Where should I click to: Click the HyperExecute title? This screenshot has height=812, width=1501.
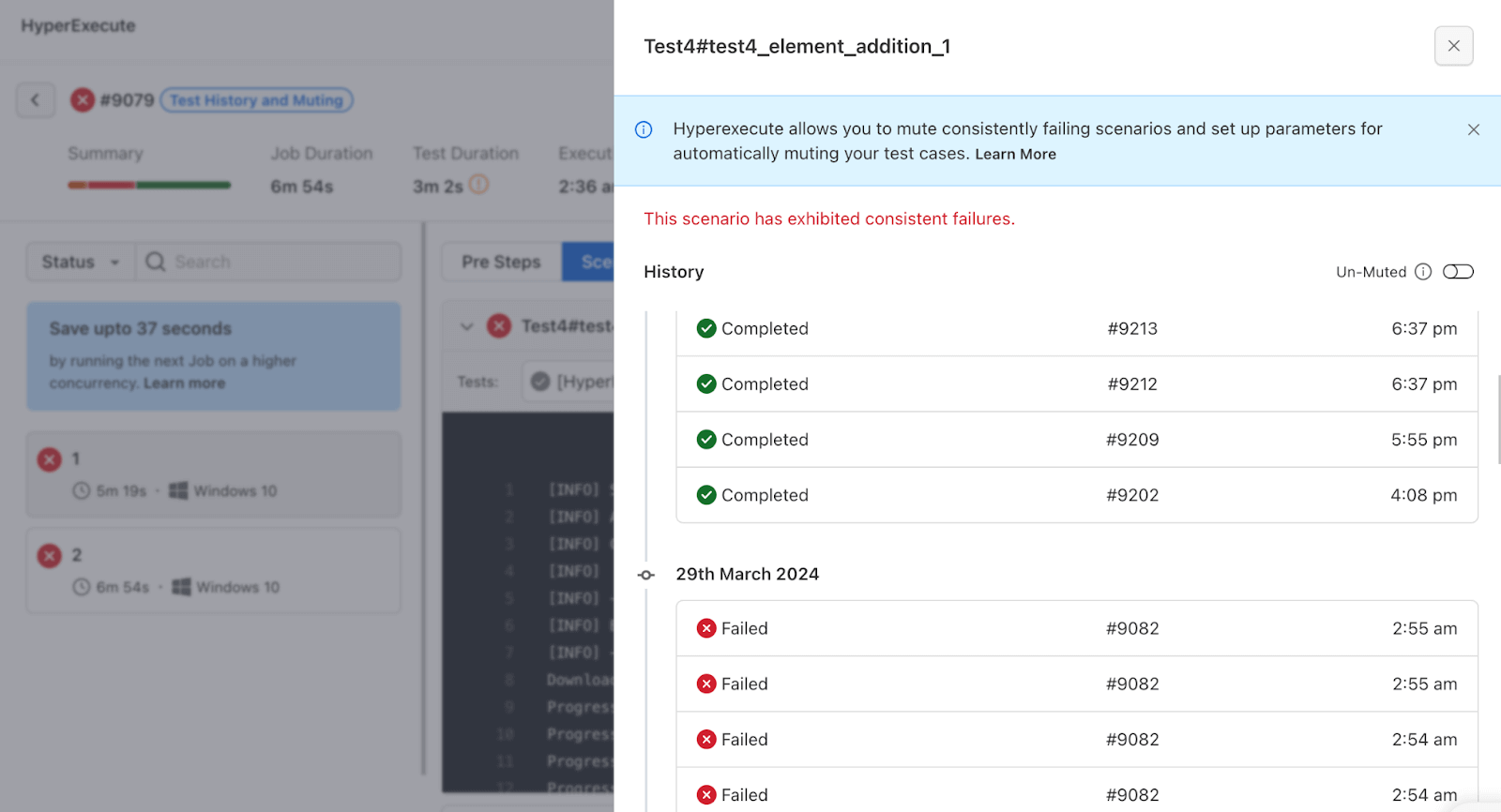pyautogui.click(x=78, y=25)
